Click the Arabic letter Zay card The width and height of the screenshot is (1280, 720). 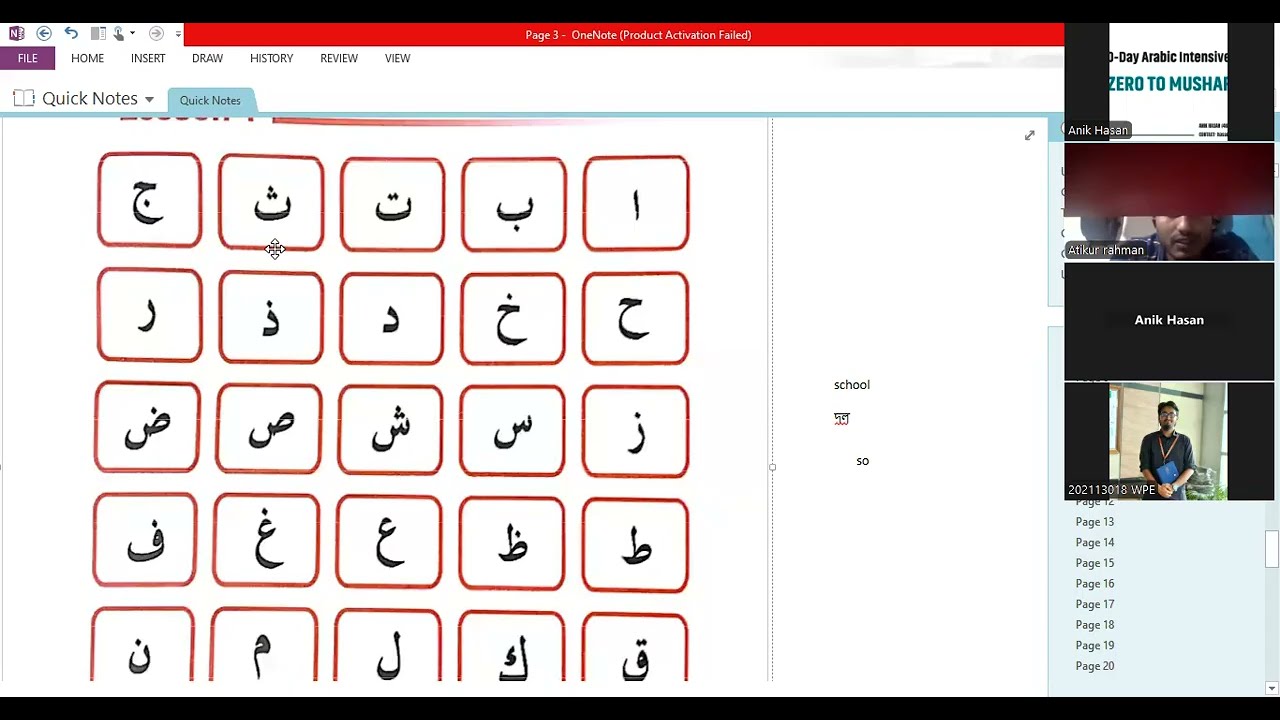coord(635,430)
